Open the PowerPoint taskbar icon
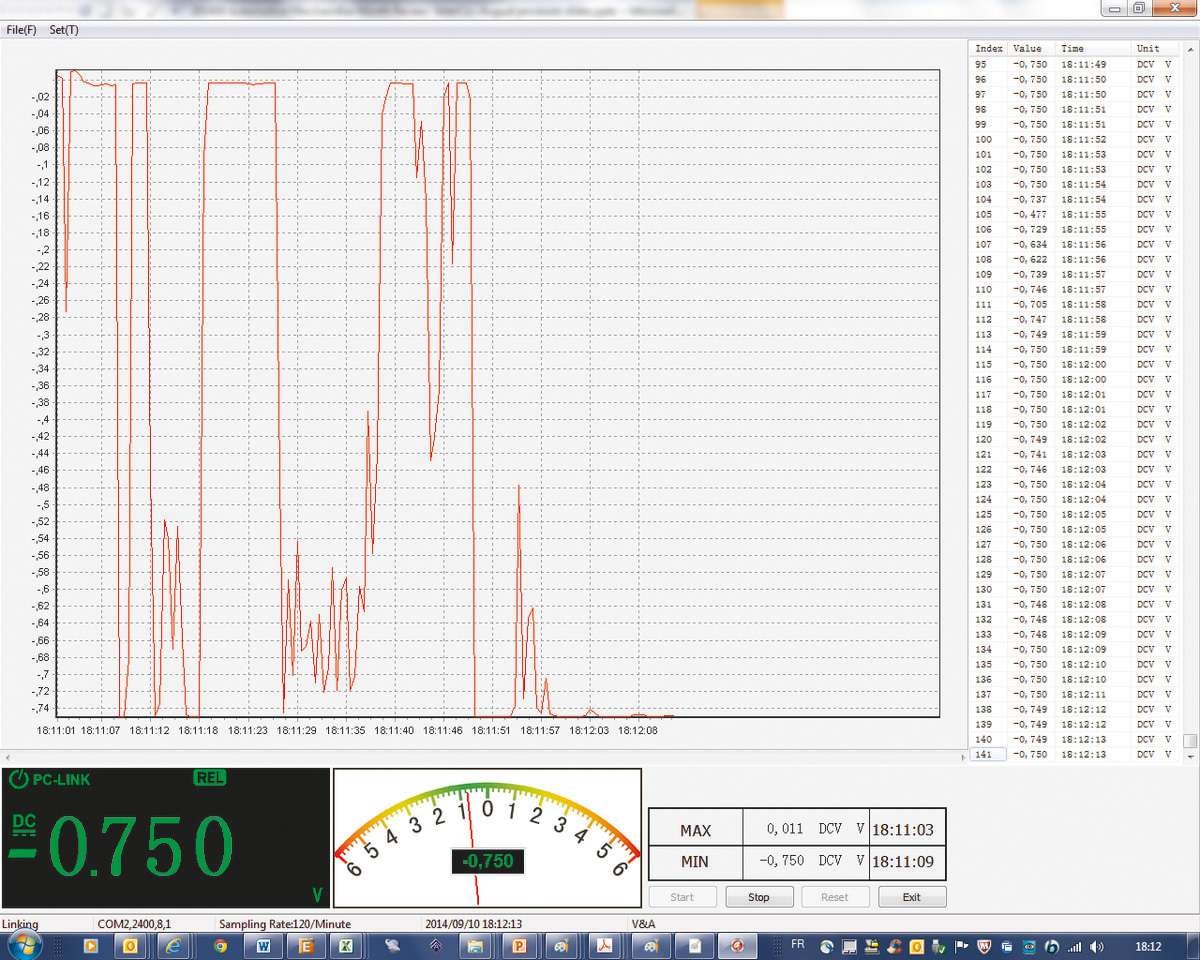Screen dimensions: 1200x960 point(519,945)
